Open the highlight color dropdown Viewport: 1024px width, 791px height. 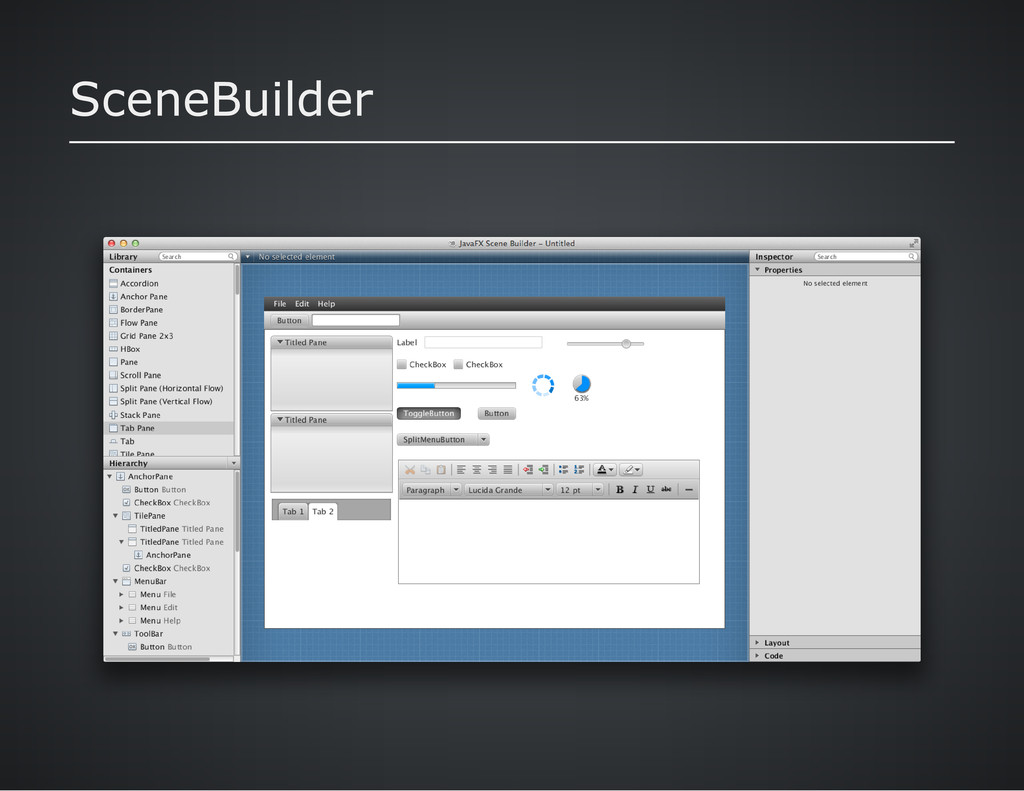tap(631, 470)
